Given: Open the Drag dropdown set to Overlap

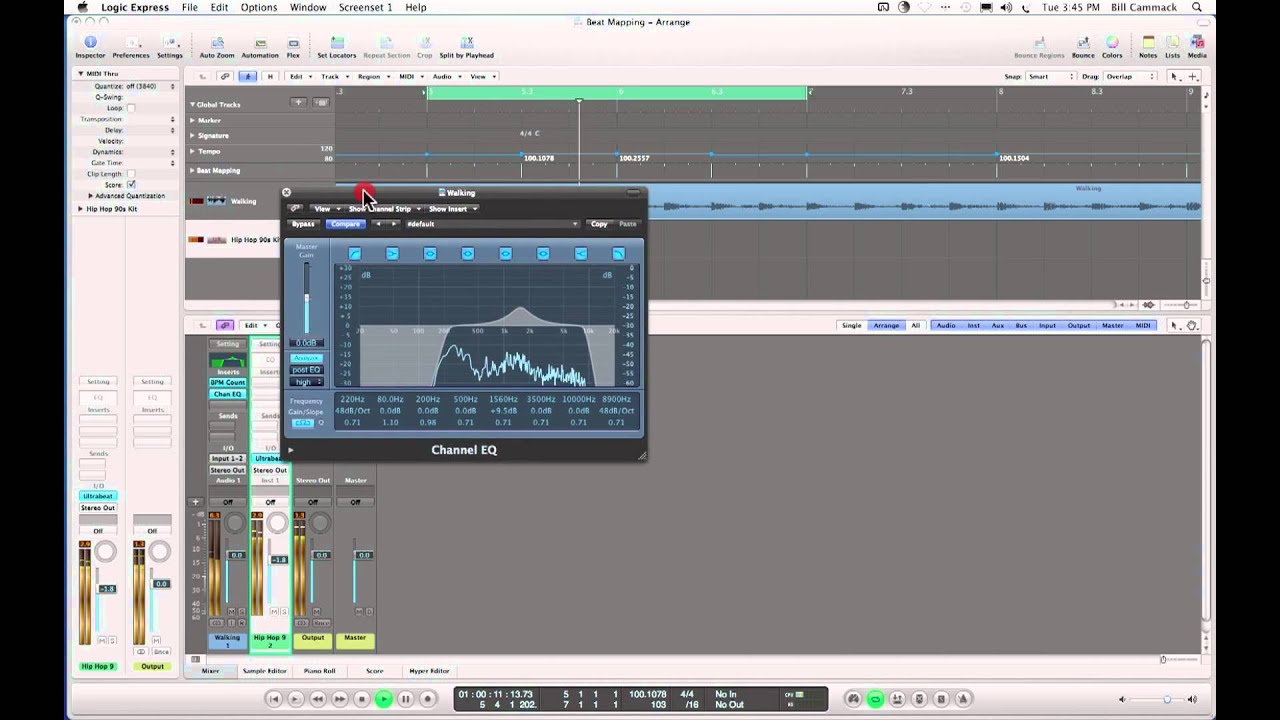Looking at the screenshot, I should pos(1128,76).
